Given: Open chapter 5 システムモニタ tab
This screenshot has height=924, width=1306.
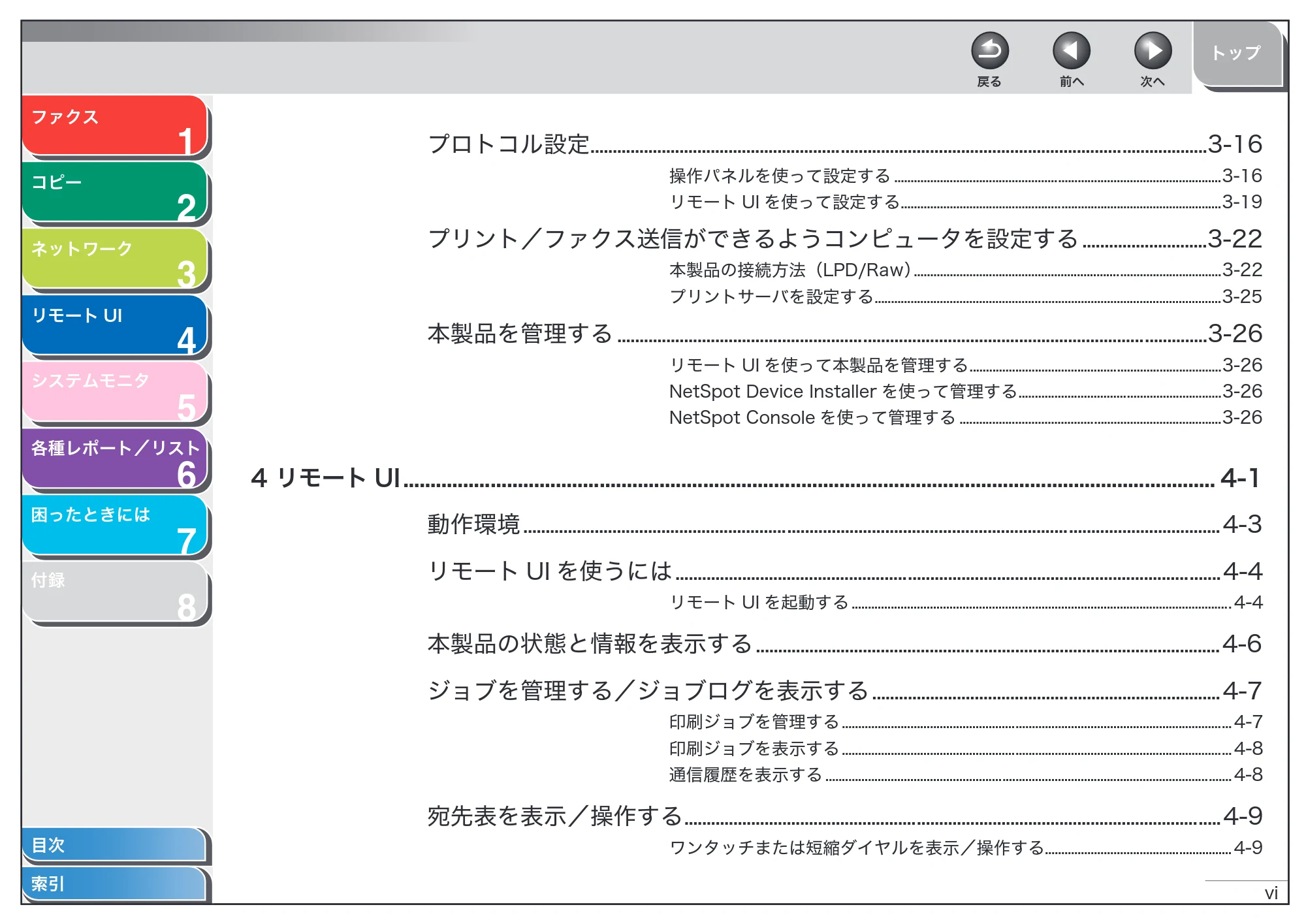Looking at the screenshot, I should pos(115,392).
